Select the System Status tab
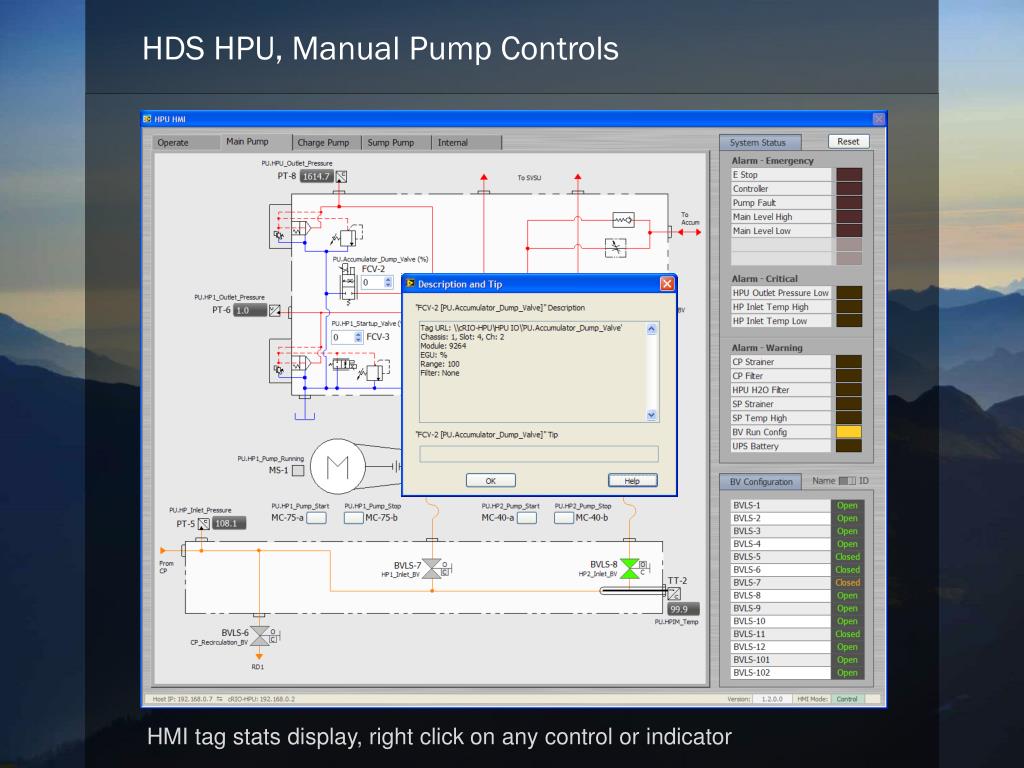This screenshot has height=768, width=1024. pos(758,142)
